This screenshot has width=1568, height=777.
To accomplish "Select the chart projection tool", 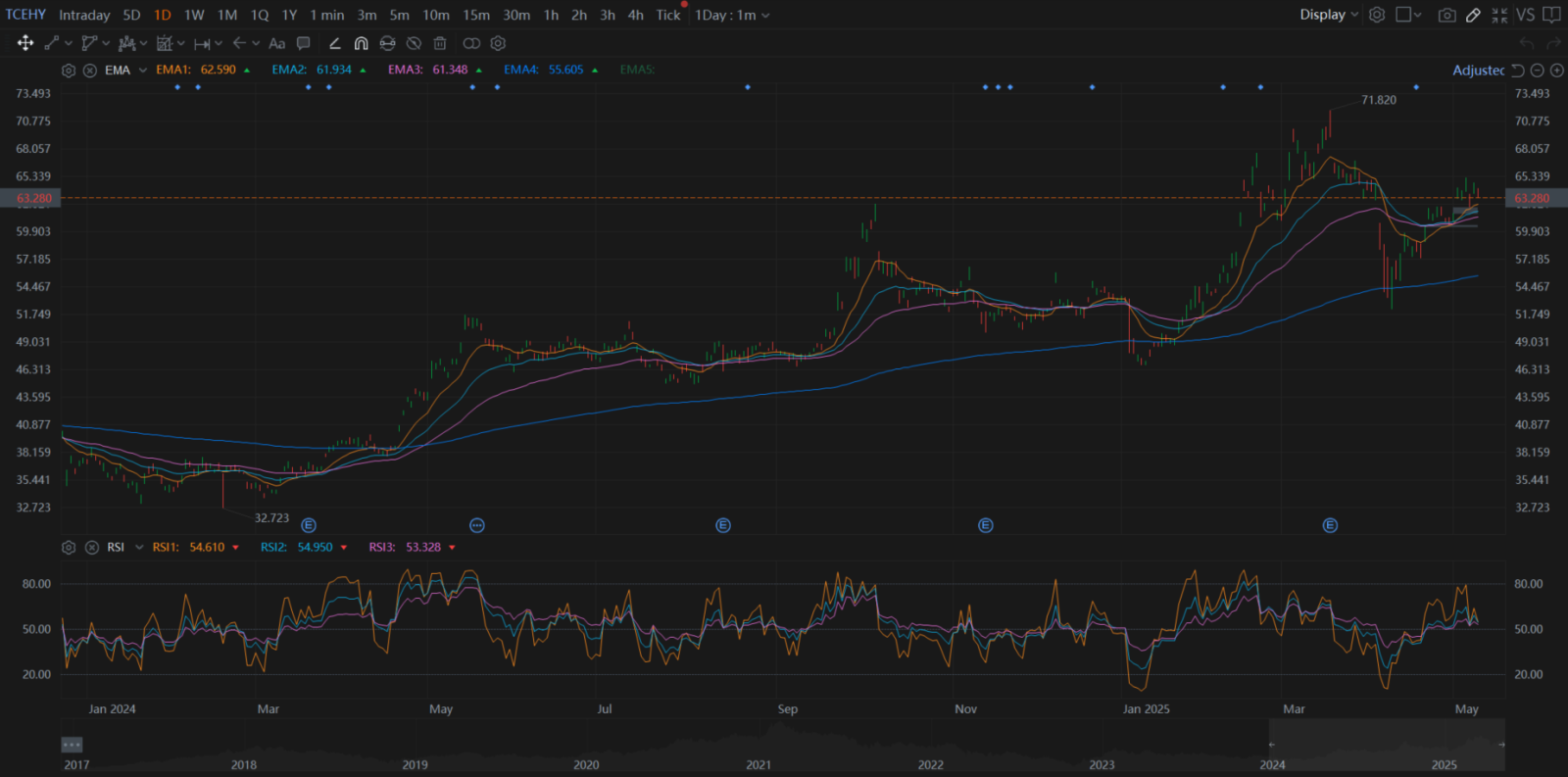I will point(165,43).
